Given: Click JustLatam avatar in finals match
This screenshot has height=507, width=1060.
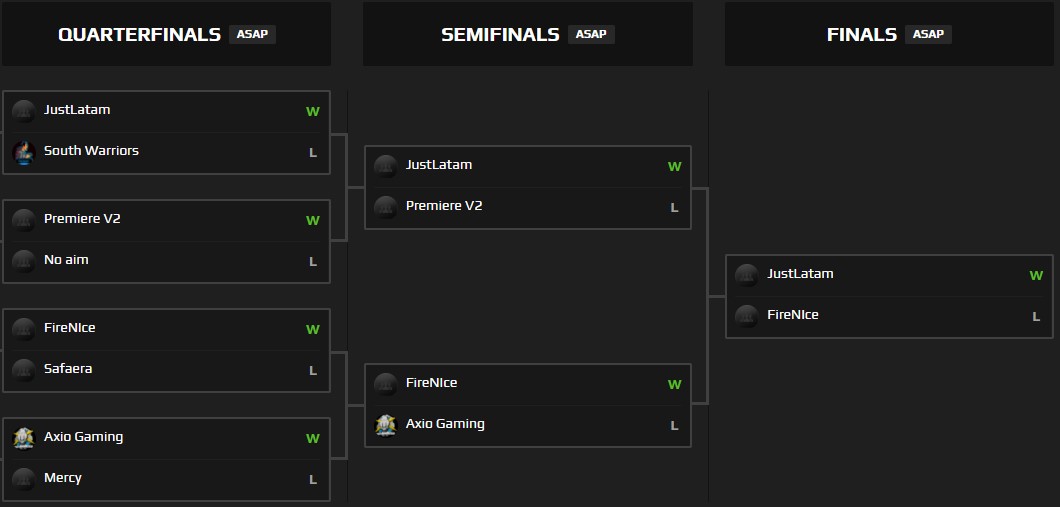Looking at the screenshot, I should click(x=747, y=275).
